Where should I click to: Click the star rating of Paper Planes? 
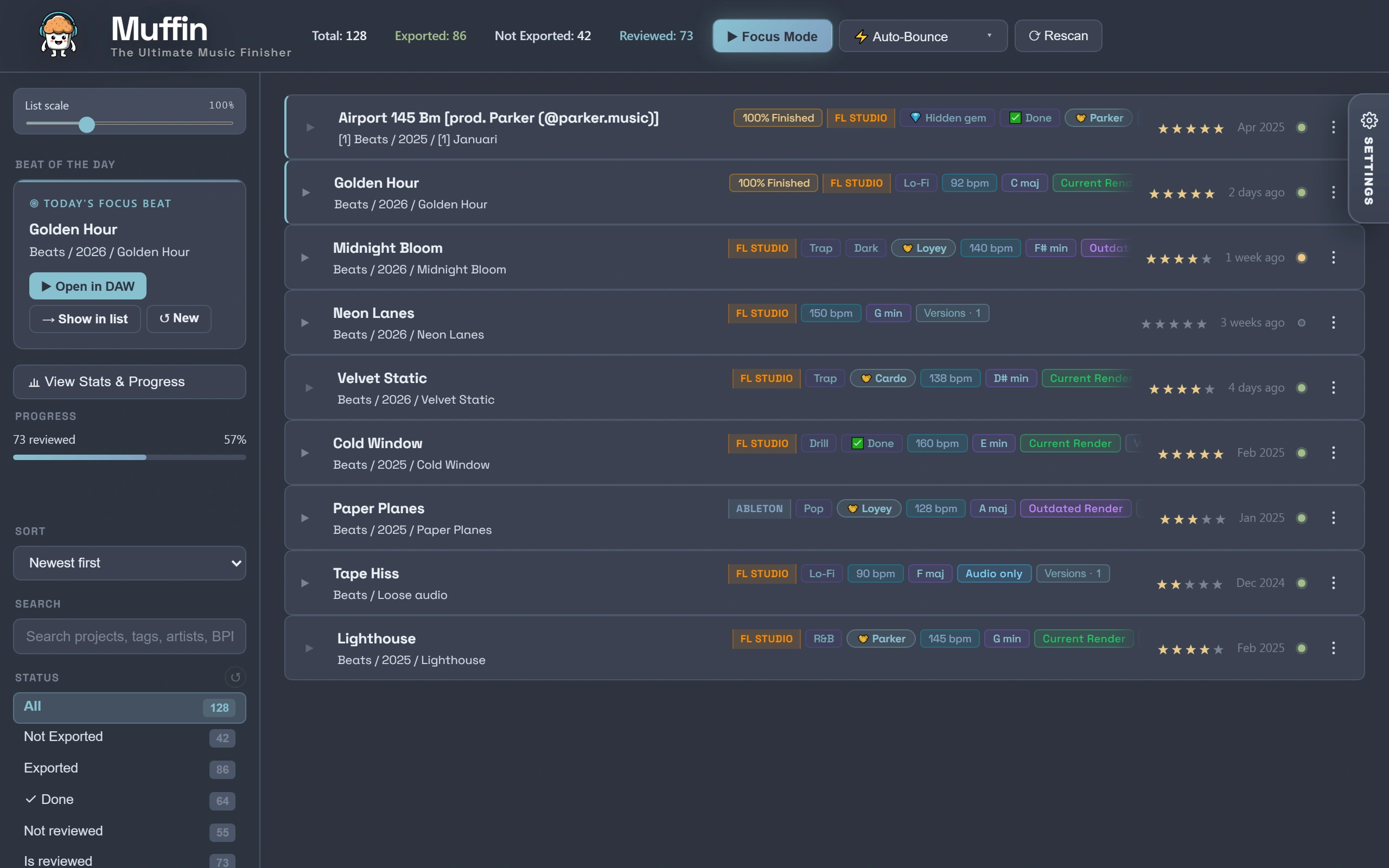pos(1192,519)
